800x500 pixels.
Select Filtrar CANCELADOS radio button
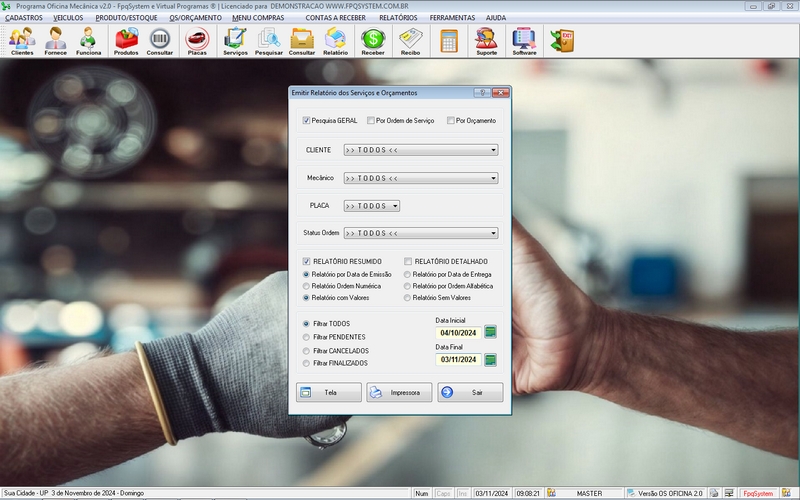(x=306, y=351)
